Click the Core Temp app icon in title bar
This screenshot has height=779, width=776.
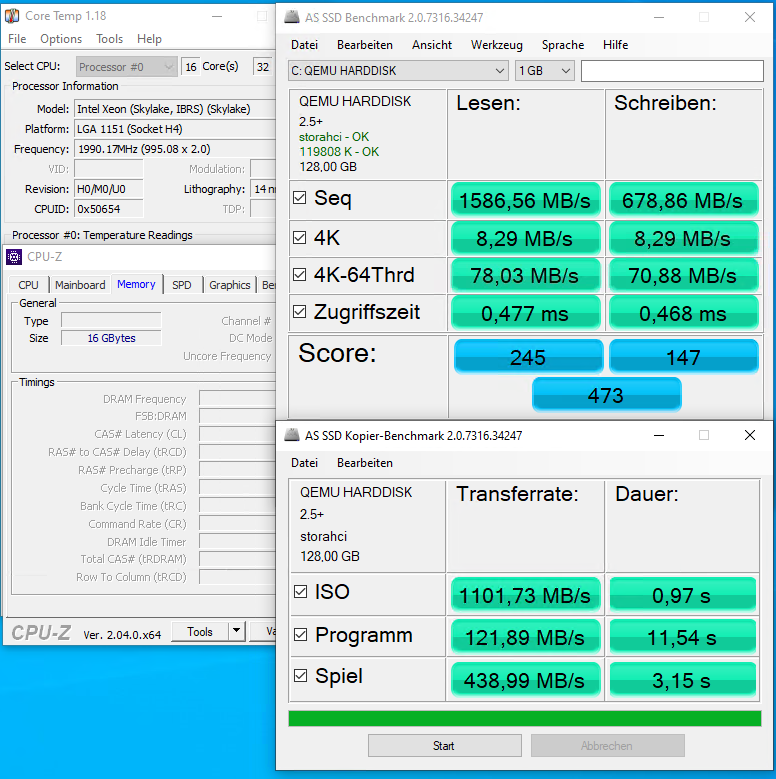pos(12,16)
